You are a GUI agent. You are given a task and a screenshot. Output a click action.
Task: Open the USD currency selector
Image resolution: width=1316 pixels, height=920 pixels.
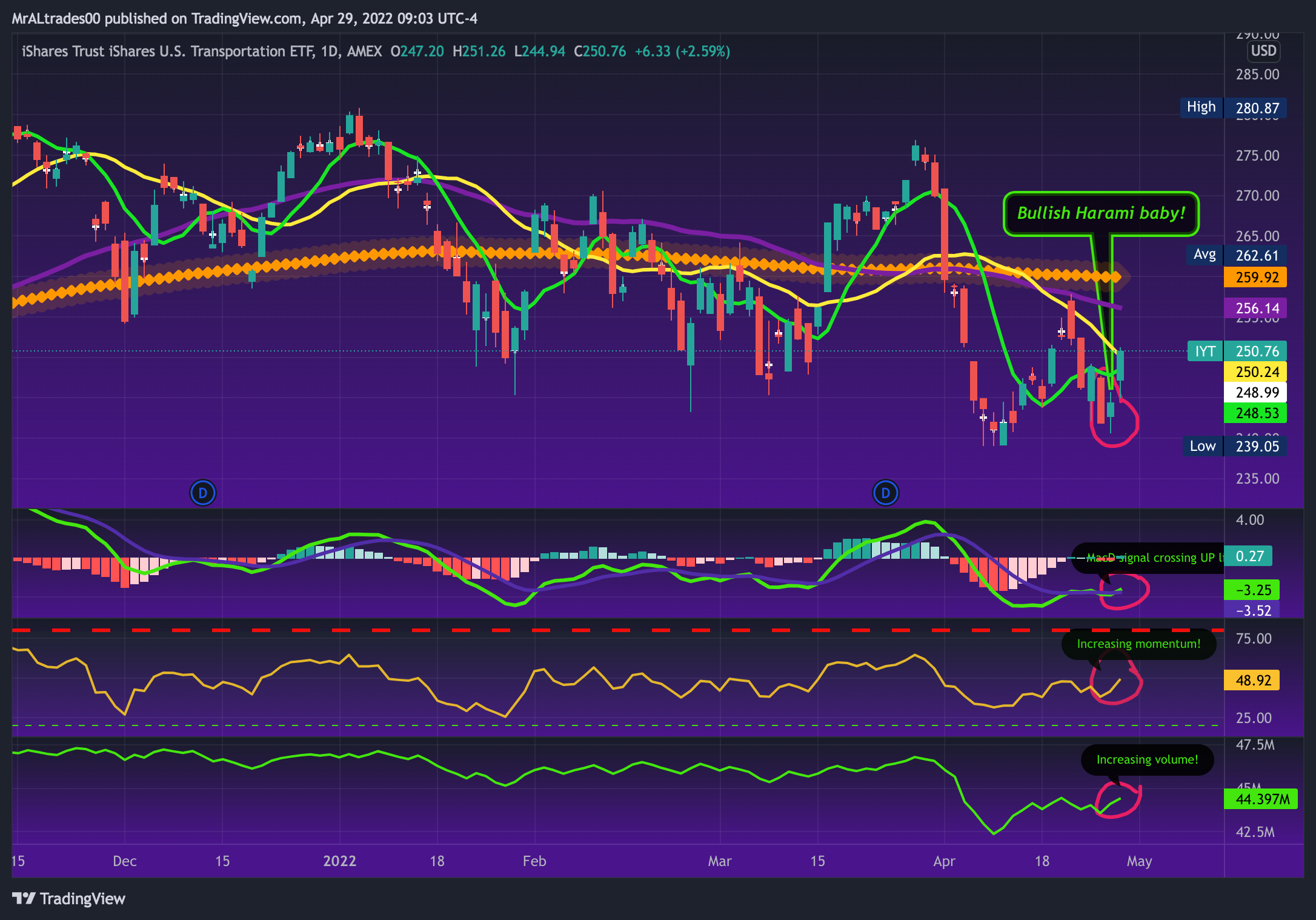1263,51
